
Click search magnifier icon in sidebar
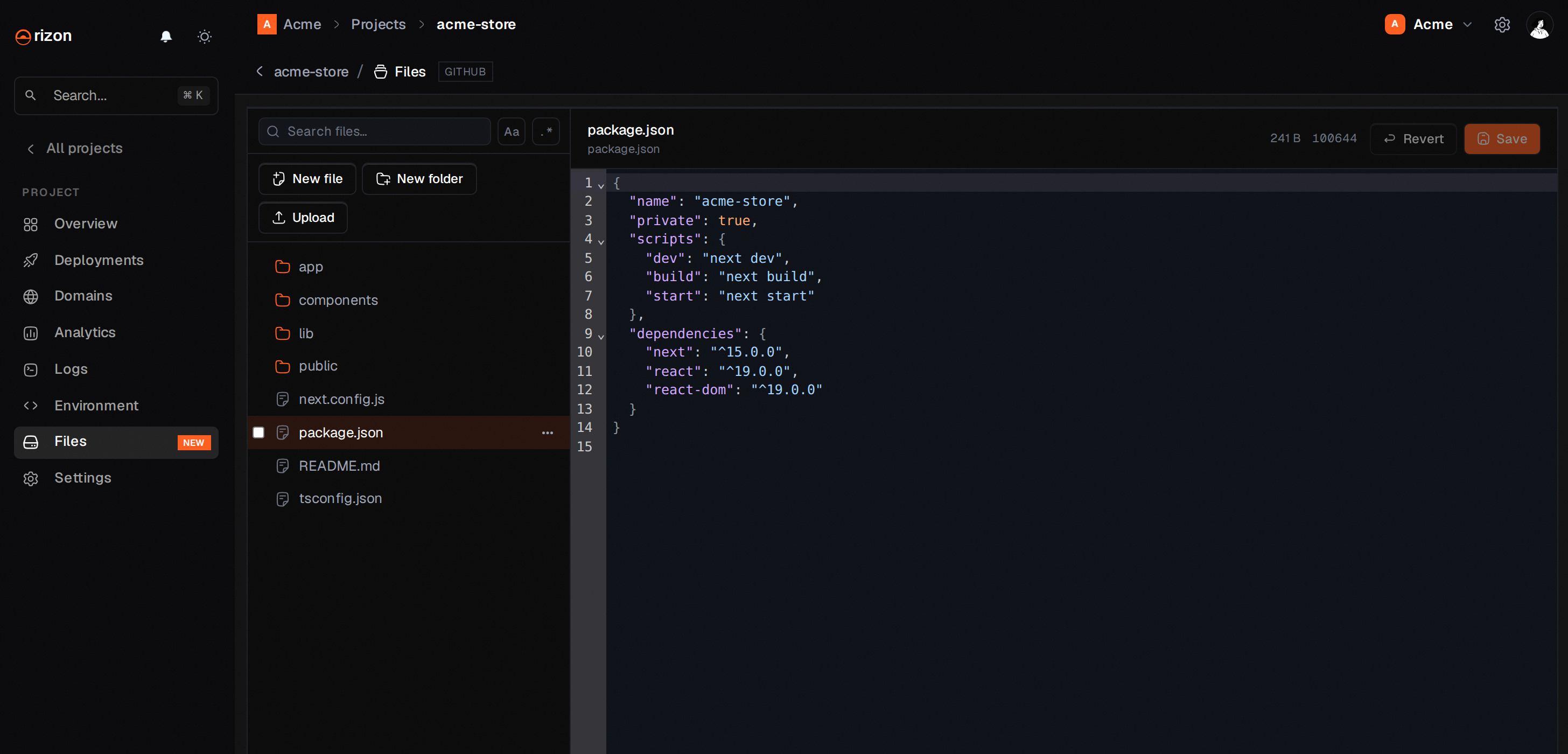[x=31, y=96]
